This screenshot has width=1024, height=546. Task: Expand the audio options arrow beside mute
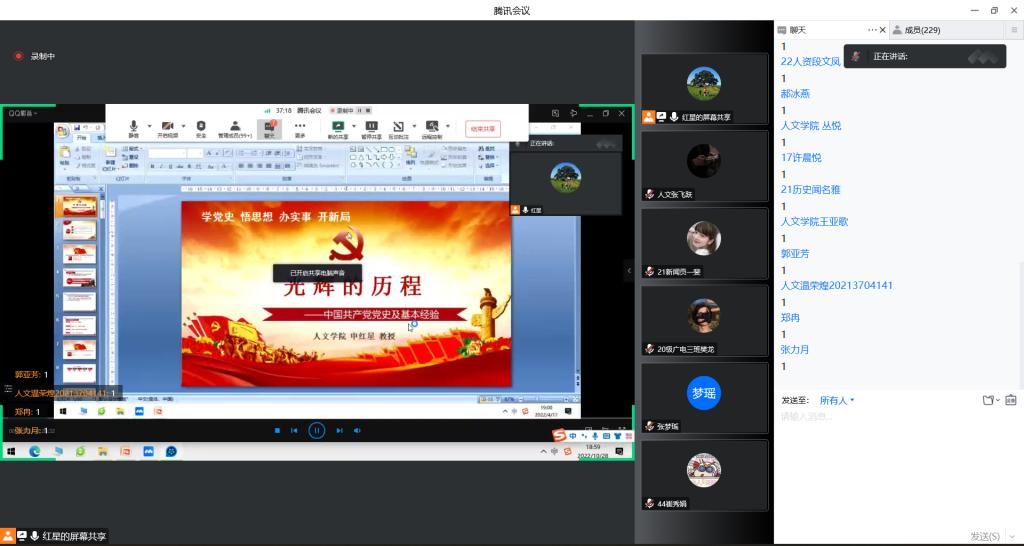pos(150,126)
